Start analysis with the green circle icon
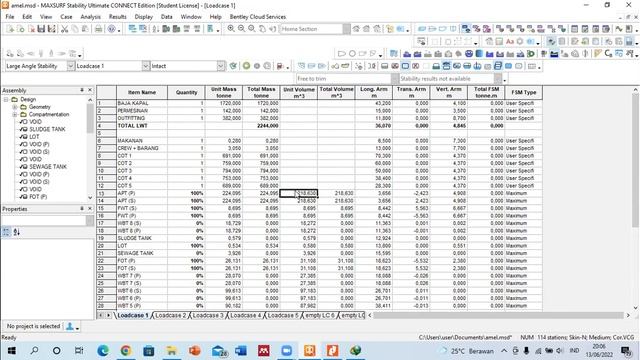Image resolution: width=640 pixels, height=360 pixels. pos(247,66)
